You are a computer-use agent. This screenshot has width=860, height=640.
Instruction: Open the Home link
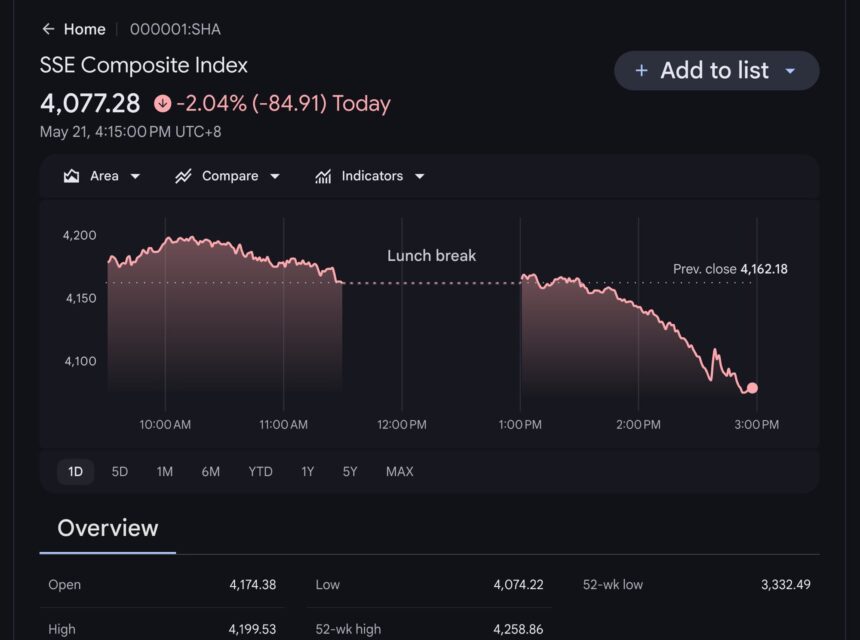pyautogui.click(x=84, y=29)
